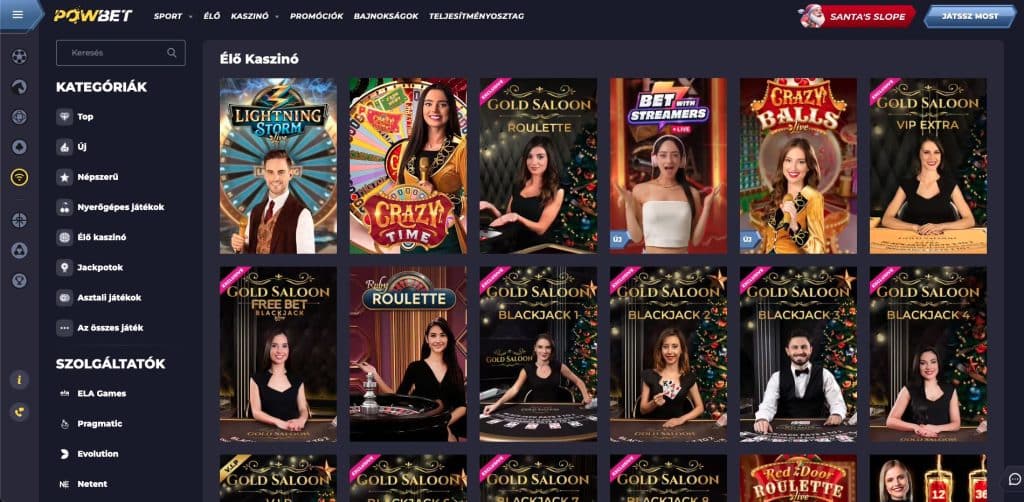Open the Ruby Roulette game thumbnail
The image size is (1024, 502).
(408, 354)
